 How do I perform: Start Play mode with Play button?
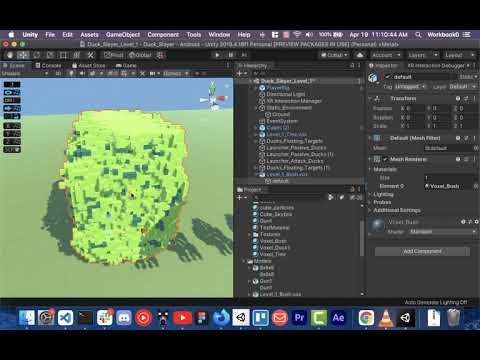click(x=217, y=55)
